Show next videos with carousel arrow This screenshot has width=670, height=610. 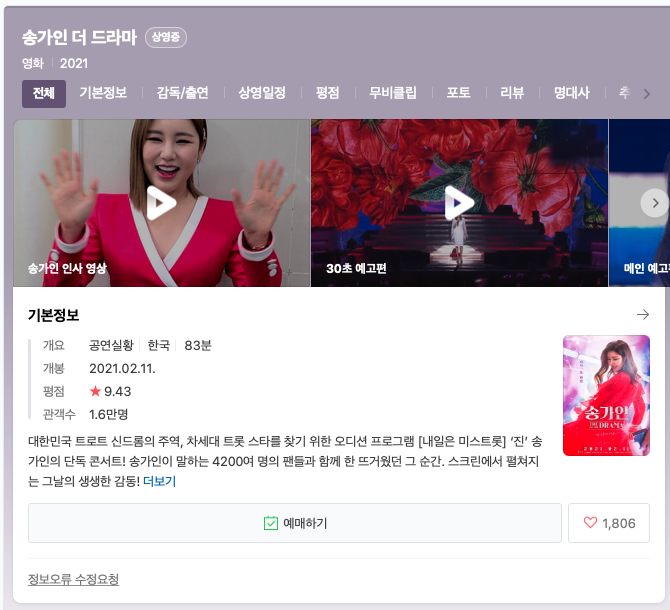click(x=655, y=203)
